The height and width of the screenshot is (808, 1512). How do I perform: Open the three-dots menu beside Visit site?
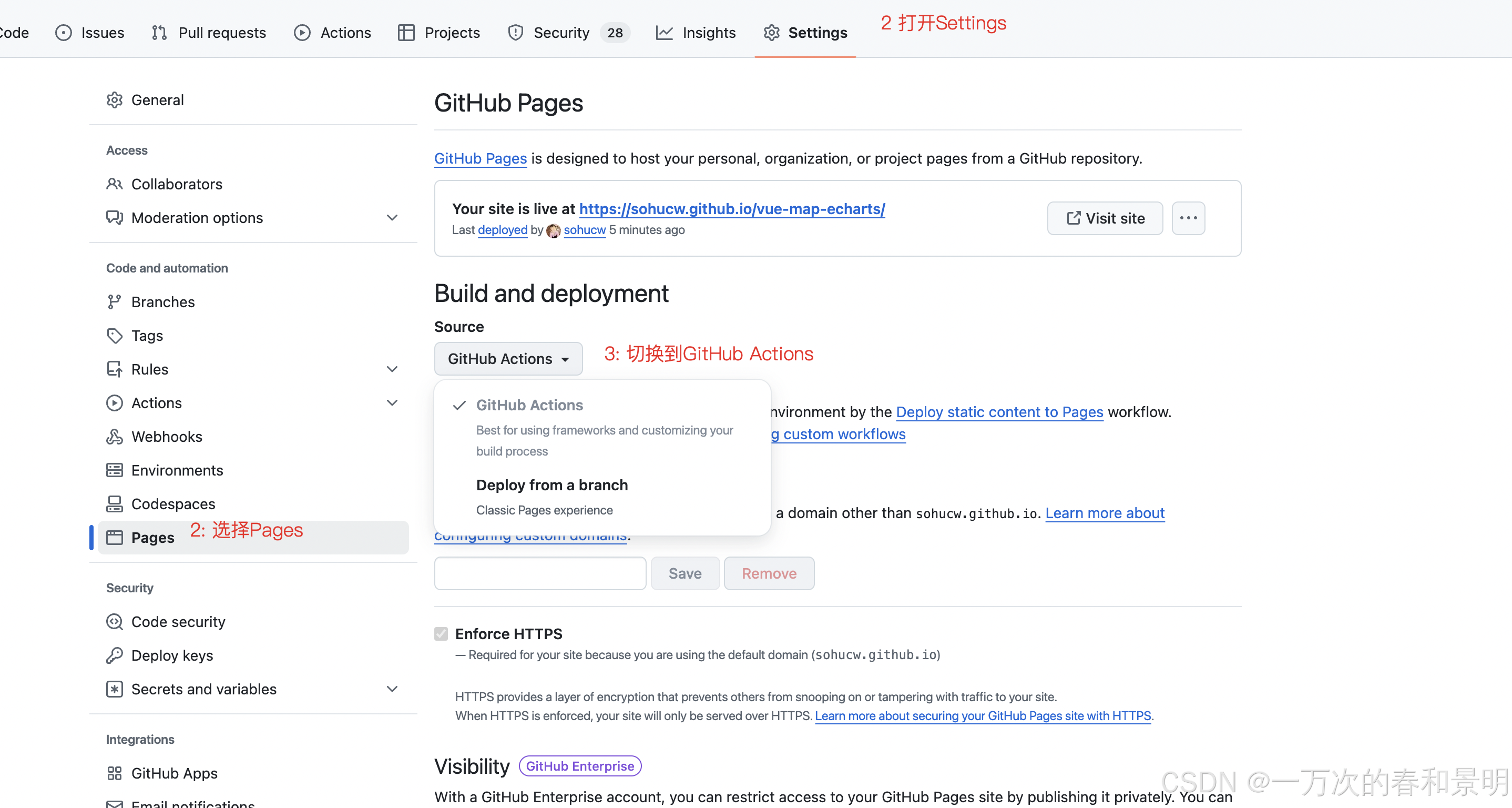pos(1188,218)
